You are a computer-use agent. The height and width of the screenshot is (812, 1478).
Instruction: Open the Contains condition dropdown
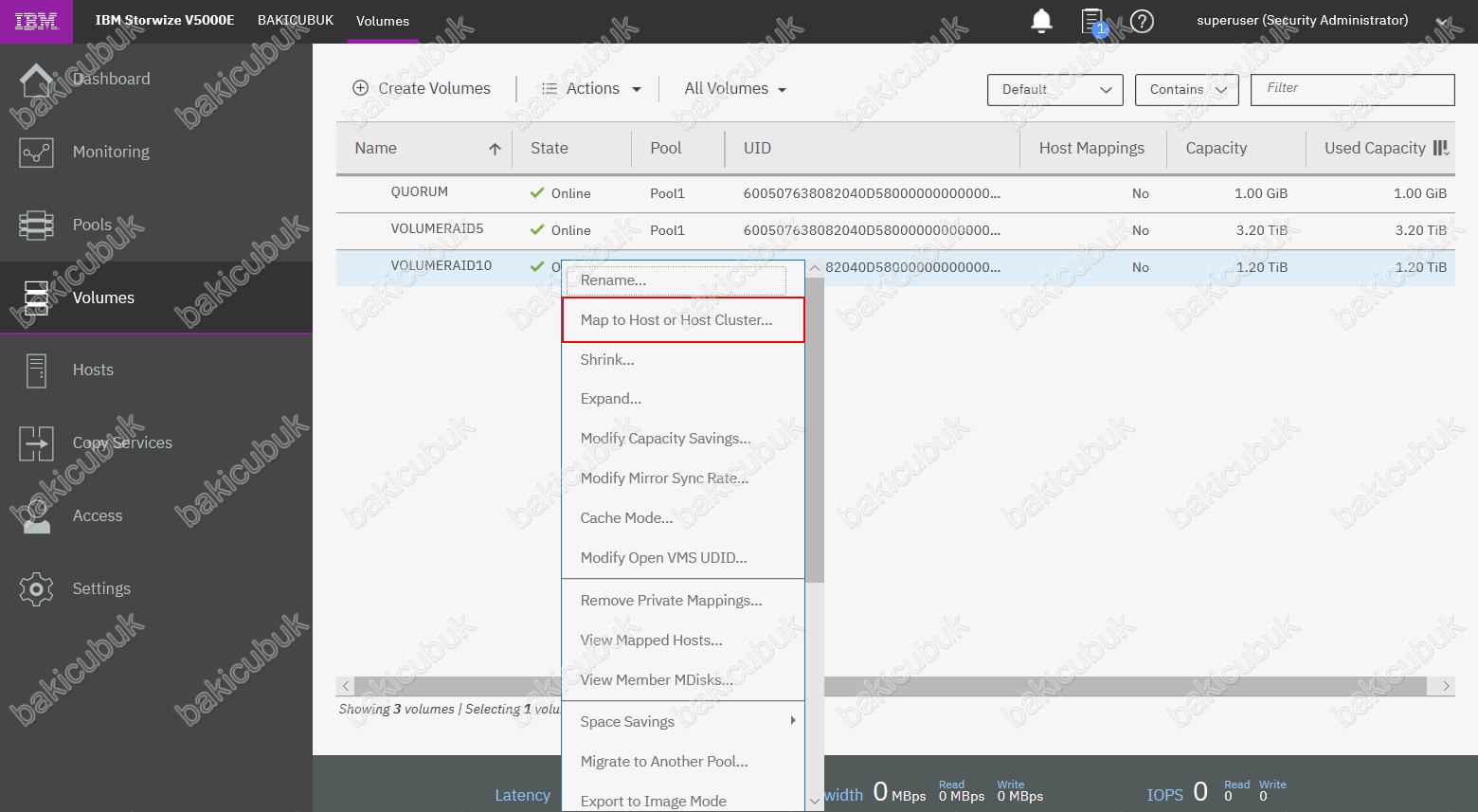1187,89
